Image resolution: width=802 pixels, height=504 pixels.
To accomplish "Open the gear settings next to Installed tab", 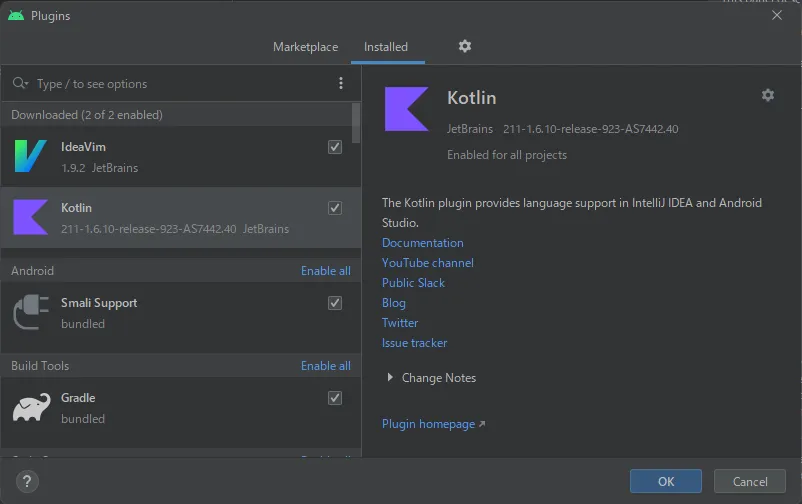I will 464,46.
